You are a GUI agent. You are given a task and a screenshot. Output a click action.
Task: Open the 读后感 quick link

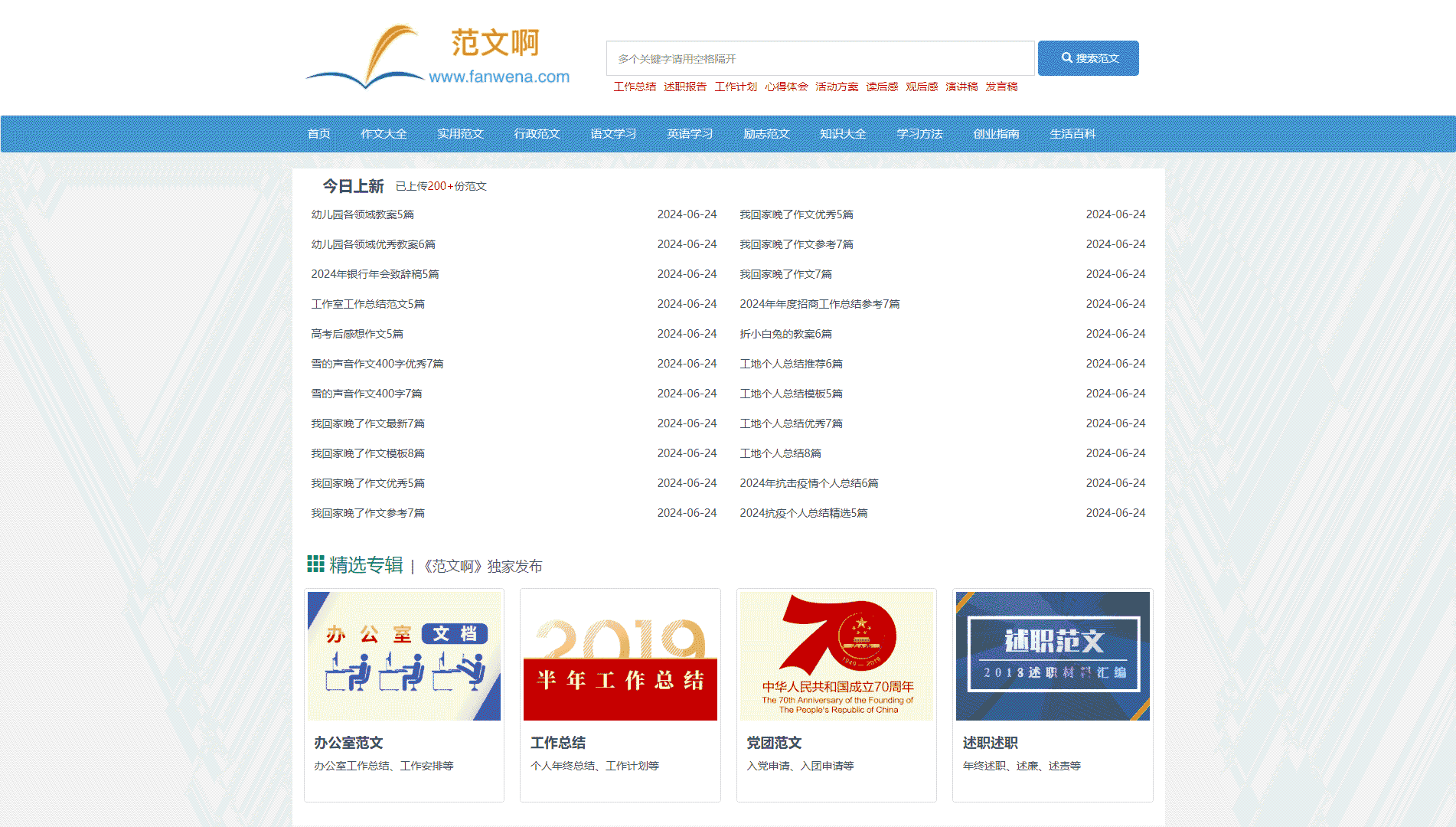click(882, 87)
